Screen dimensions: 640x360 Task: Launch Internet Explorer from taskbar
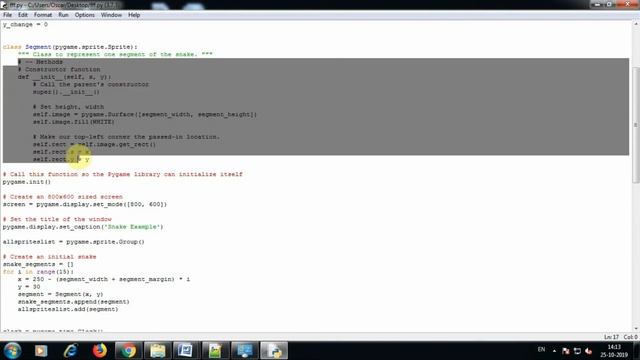(70, 351)
